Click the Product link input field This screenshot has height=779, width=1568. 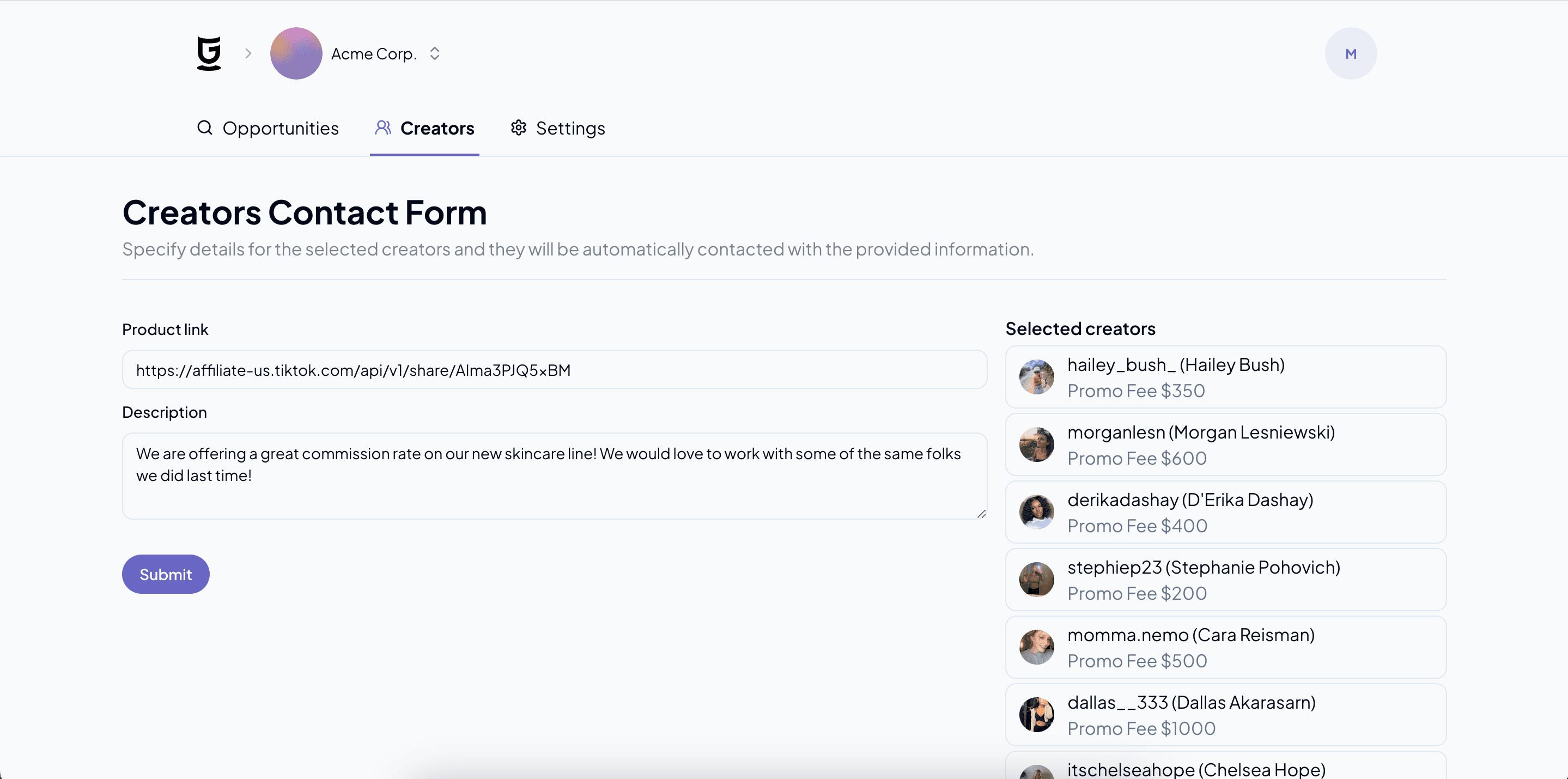coord(555,369)
